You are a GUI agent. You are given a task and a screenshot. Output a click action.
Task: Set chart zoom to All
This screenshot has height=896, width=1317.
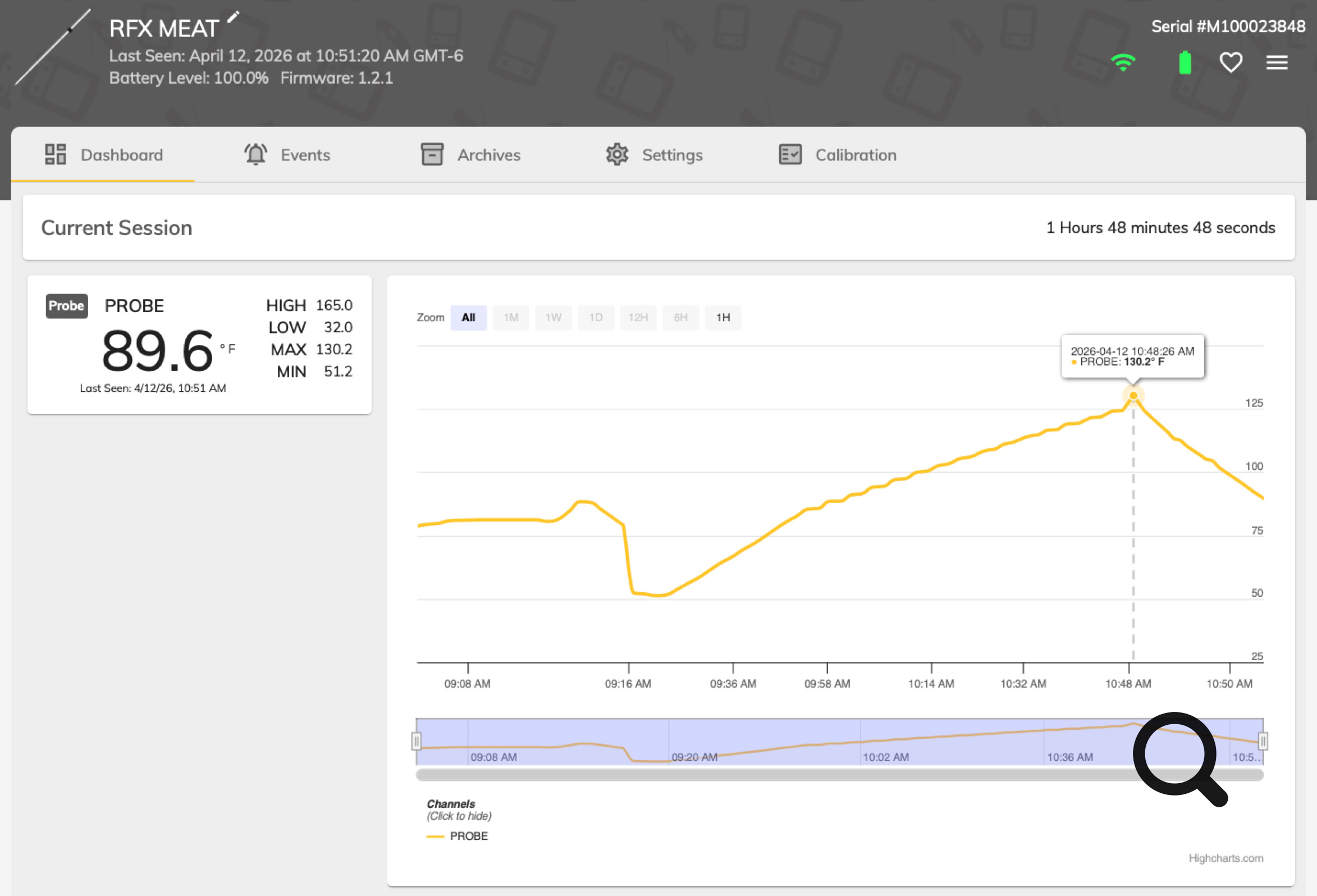(468, 317)
